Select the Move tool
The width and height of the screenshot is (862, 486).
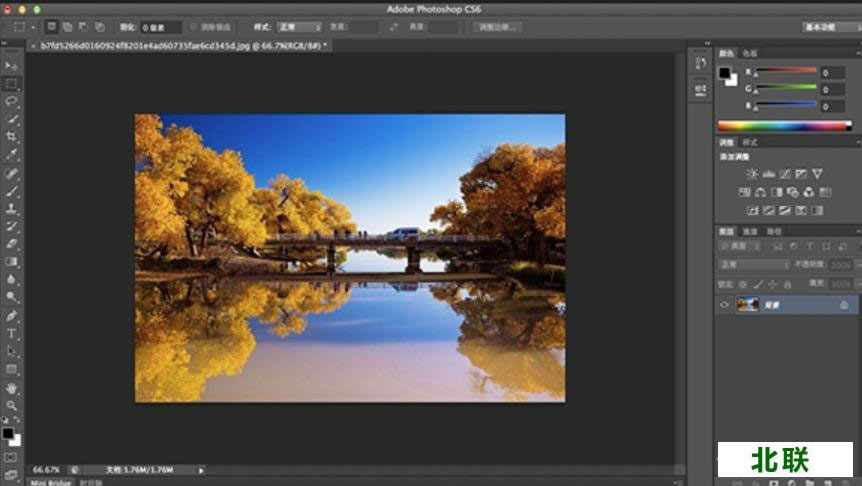[x=12, y=66]
